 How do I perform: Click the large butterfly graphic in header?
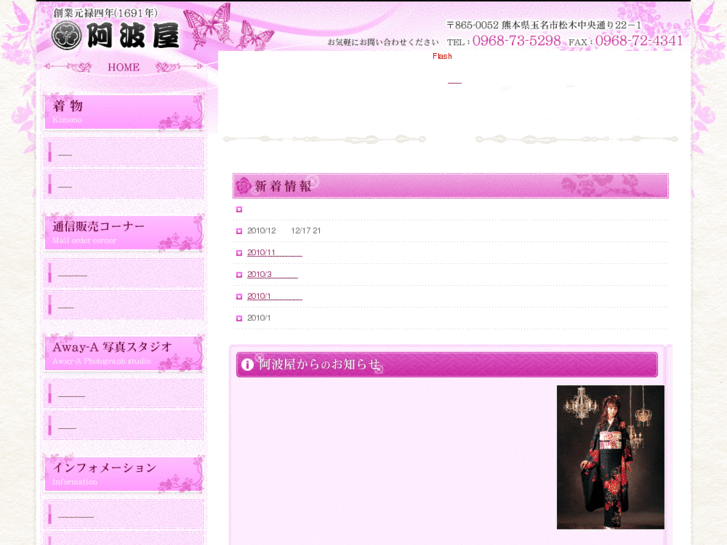tap(207, 24)
